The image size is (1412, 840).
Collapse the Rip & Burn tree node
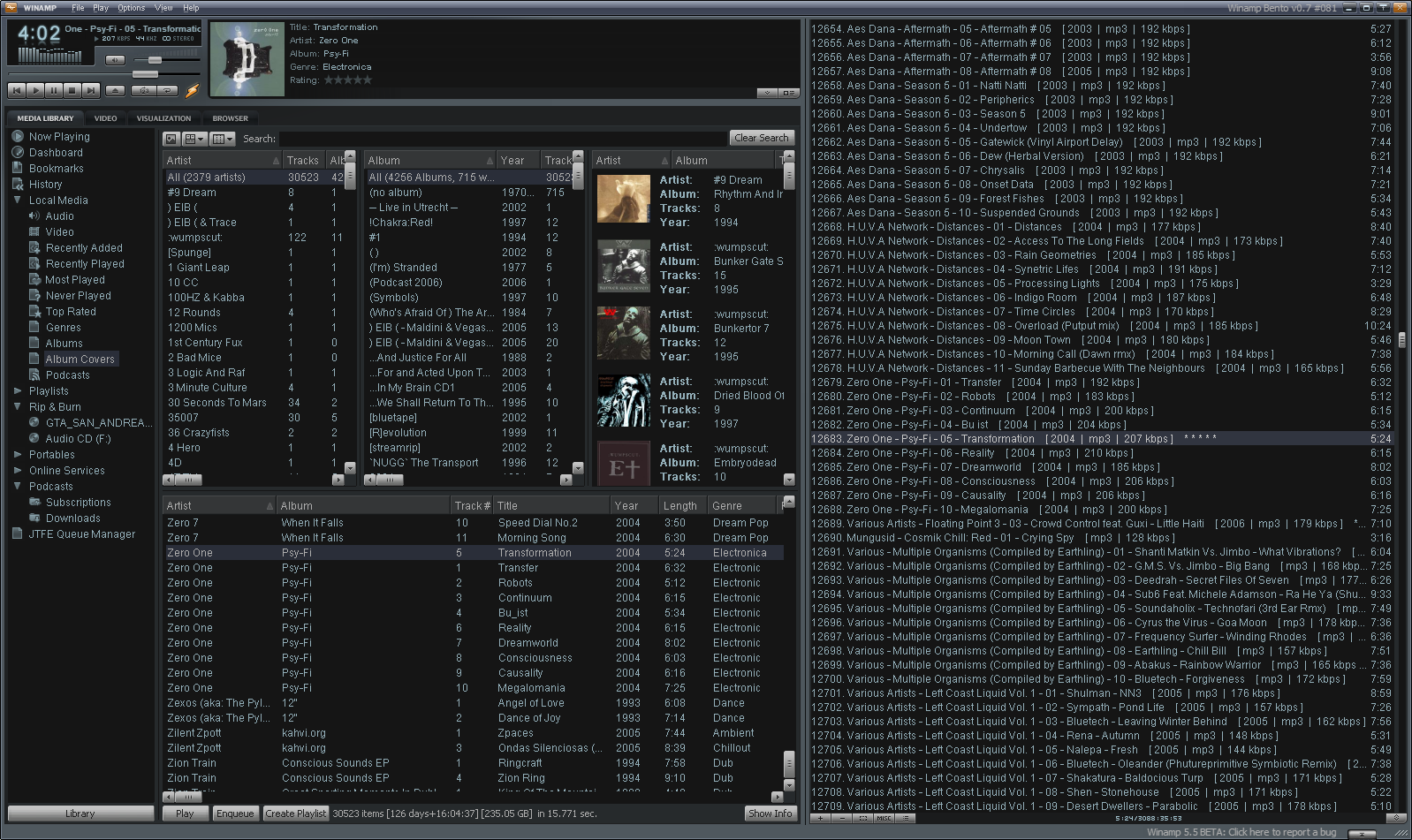[18, 407]
